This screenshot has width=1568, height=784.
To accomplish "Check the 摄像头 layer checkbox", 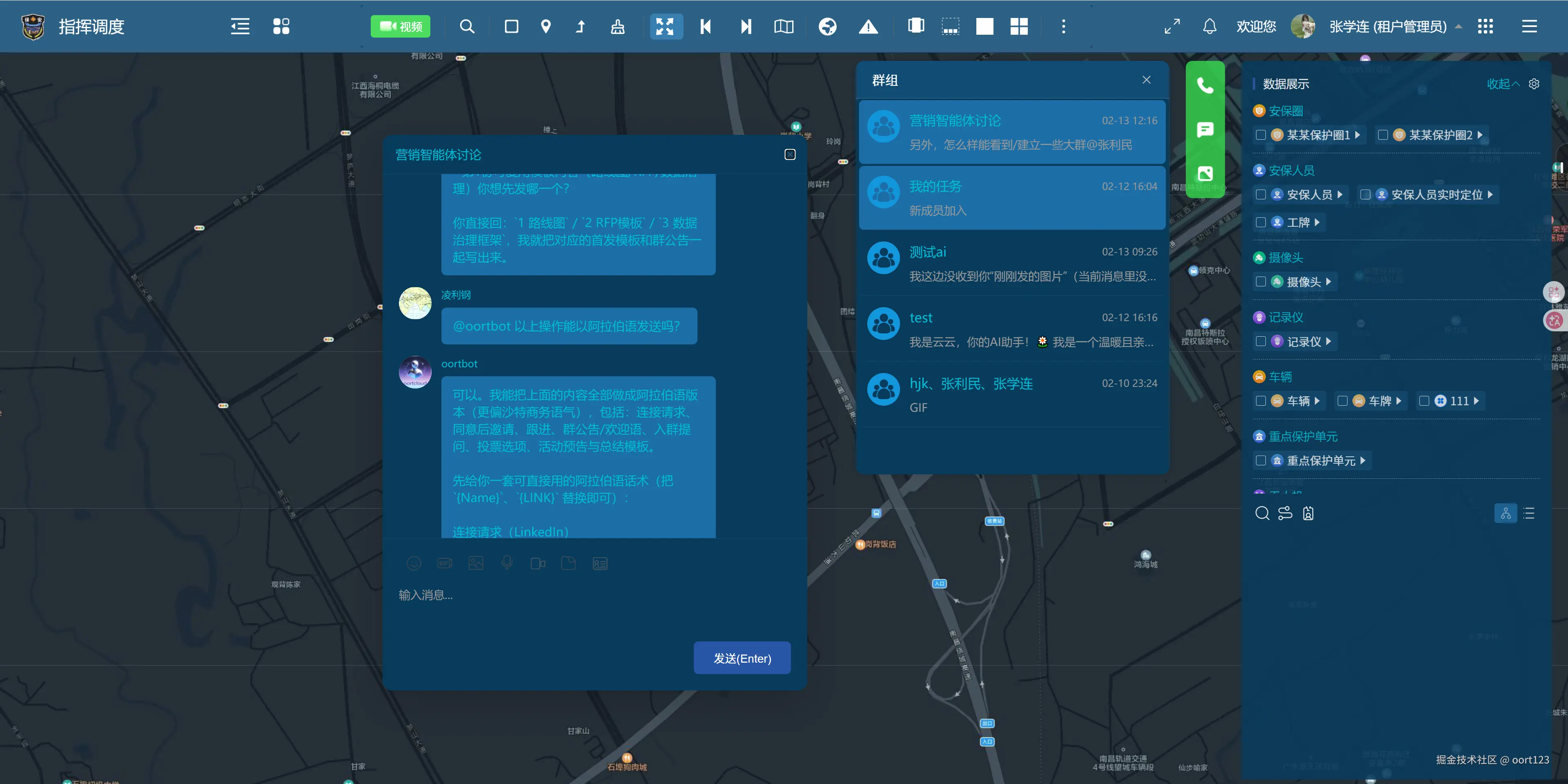I will (x=1261, y=281).
